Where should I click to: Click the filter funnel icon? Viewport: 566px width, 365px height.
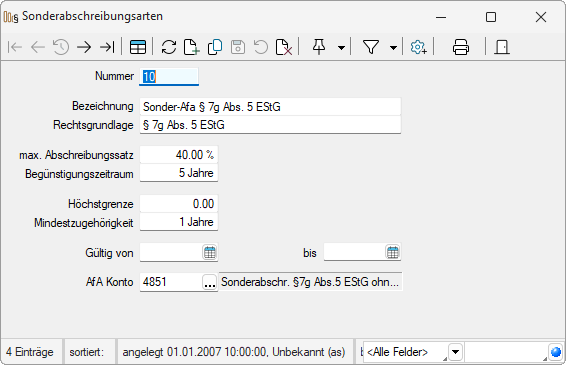click(x=371, y=47)
